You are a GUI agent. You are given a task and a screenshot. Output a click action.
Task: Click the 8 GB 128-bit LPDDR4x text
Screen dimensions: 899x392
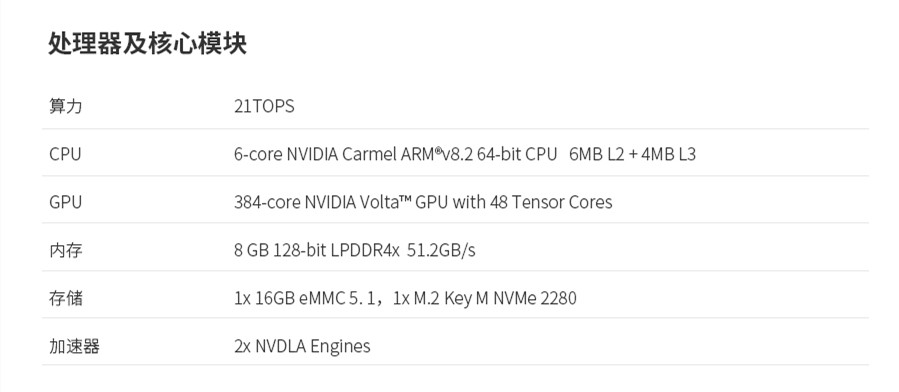[x=316, y=250]
